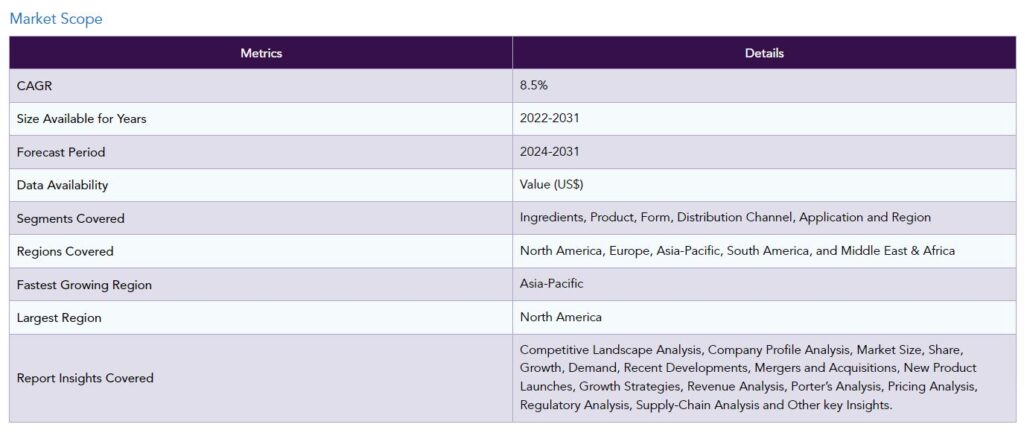Click the 2022-2031 value cell
Screen dimensions: 1024x433
coord(764,119)
